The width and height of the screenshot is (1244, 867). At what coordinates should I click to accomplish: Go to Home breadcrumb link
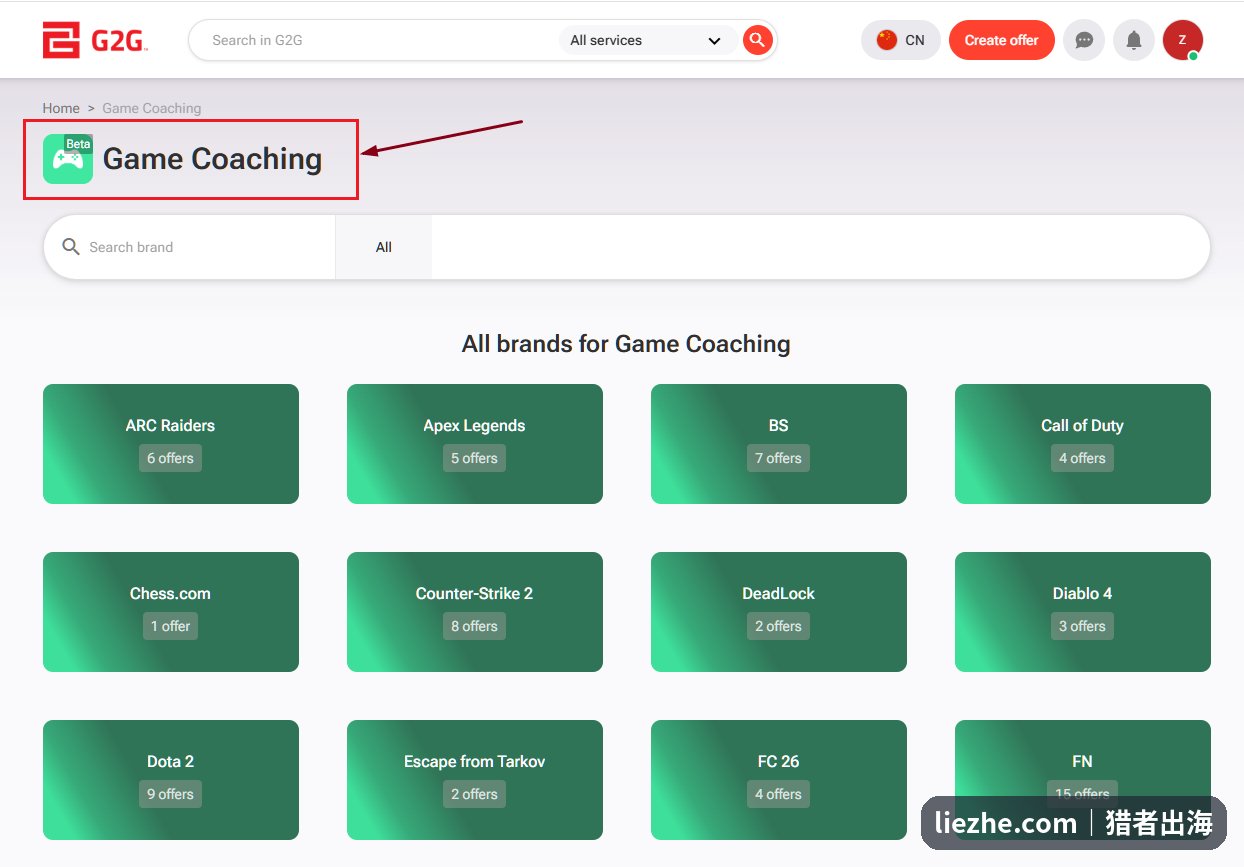[x=61, y=108]
